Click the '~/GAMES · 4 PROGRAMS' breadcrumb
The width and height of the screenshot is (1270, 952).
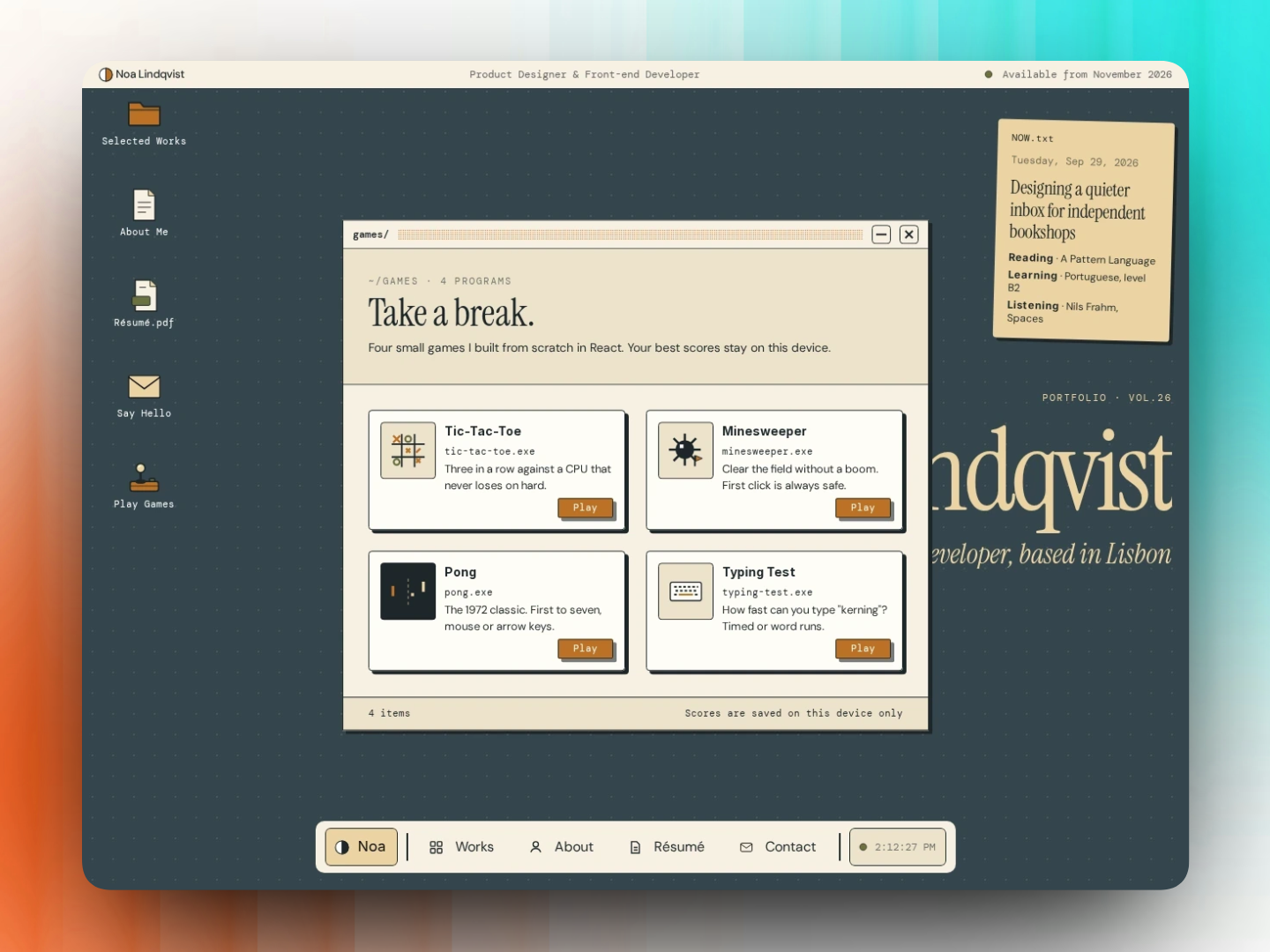pyautogui.click(x=440, y=281)
